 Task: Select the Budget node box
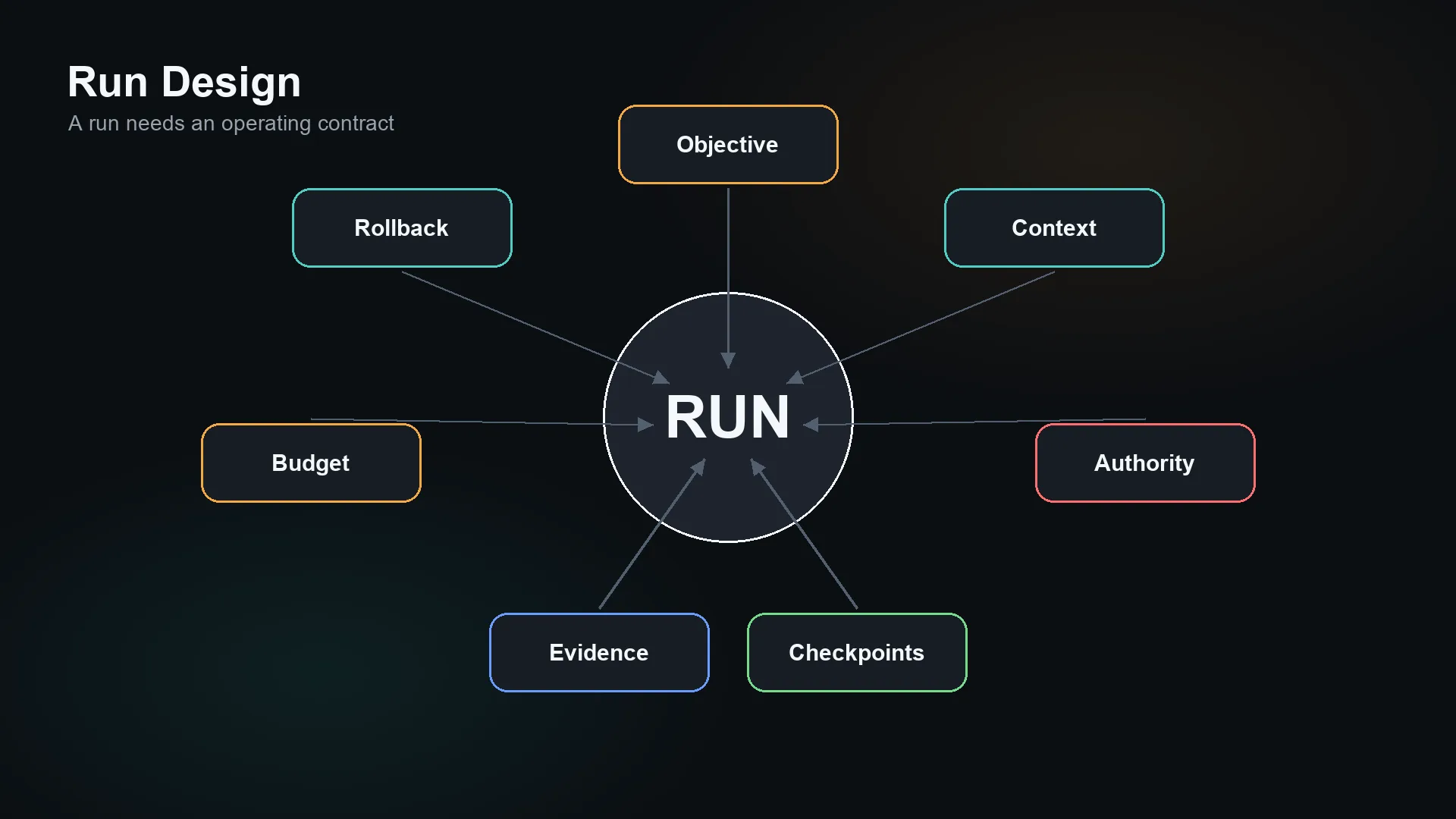311,463
